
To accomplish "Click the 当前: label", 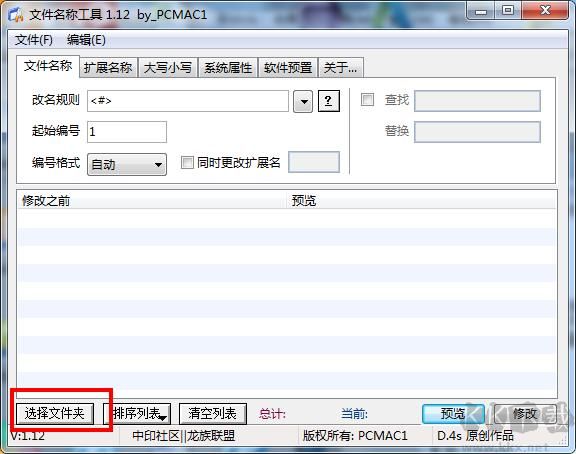I will (x=354, y=414).
